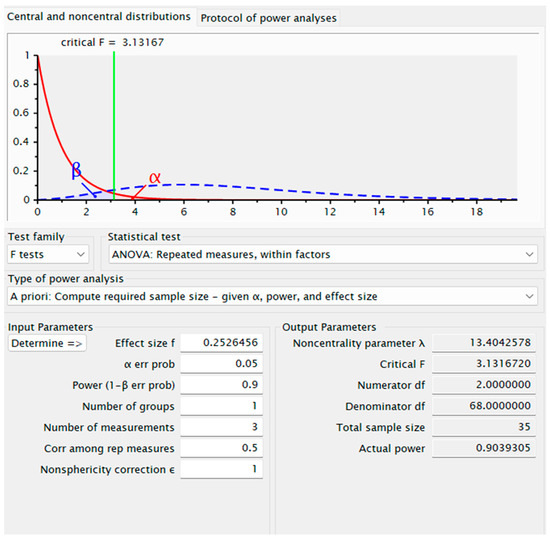The height and width of the screenshot is (539, 550).
Task: Select the Power (1-β err prob) field
Action: [x=221, y=385]
